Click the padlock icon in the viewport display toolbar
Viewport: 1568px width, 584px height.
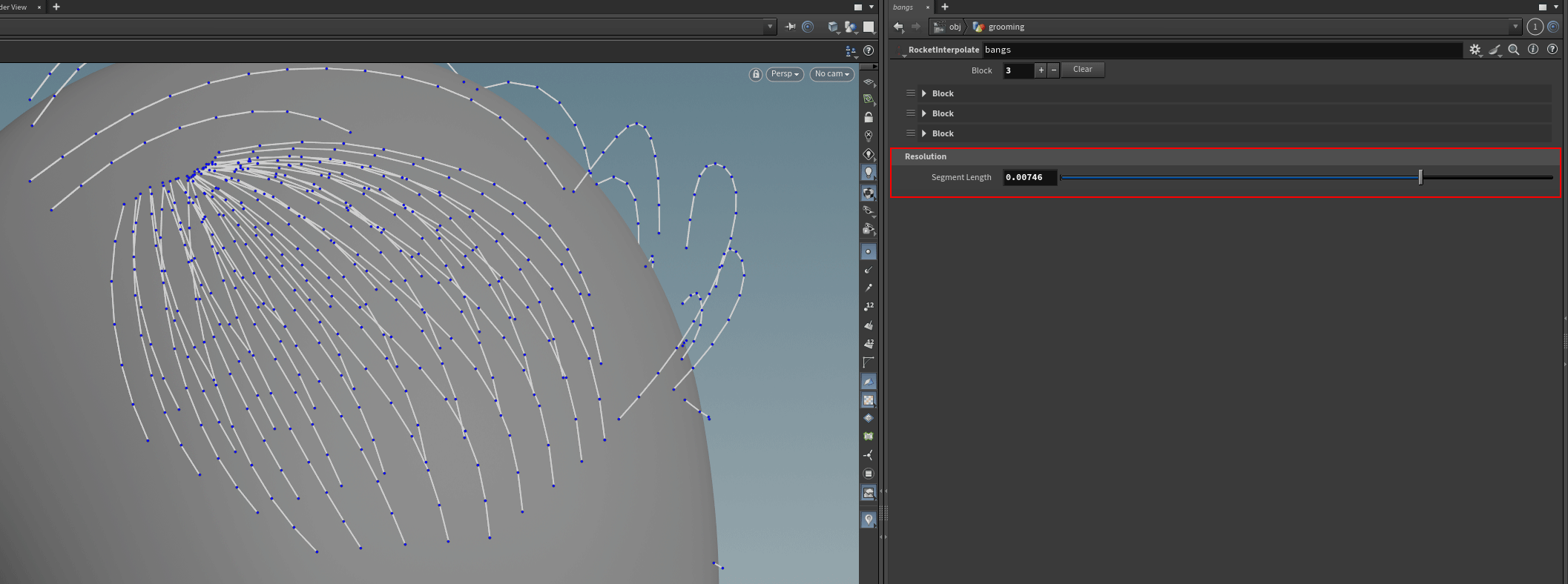point(868,118)
